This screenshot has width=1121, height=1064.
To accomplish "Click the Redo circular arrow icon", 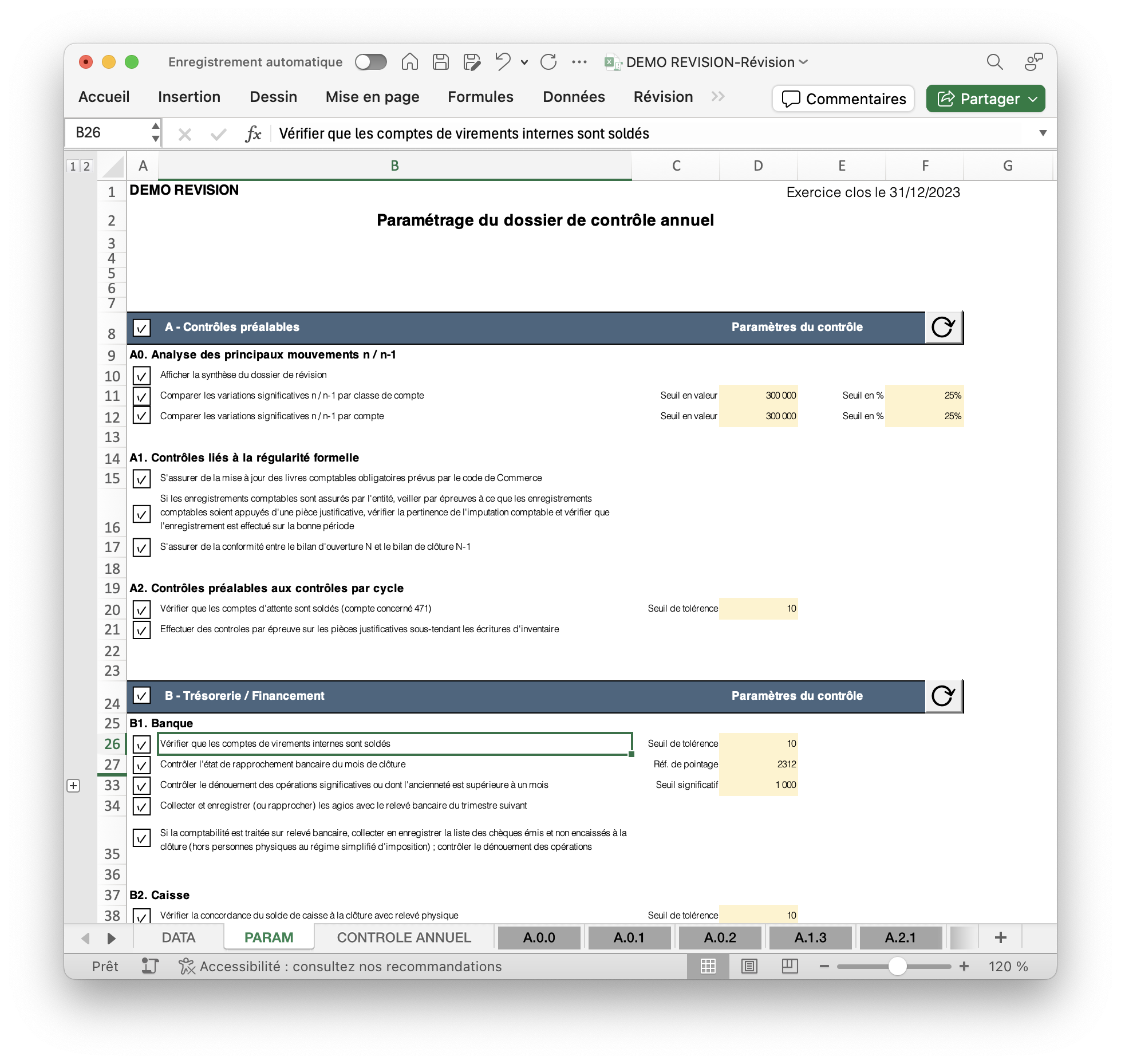I will pyautogui.click(x=548, y=62).
